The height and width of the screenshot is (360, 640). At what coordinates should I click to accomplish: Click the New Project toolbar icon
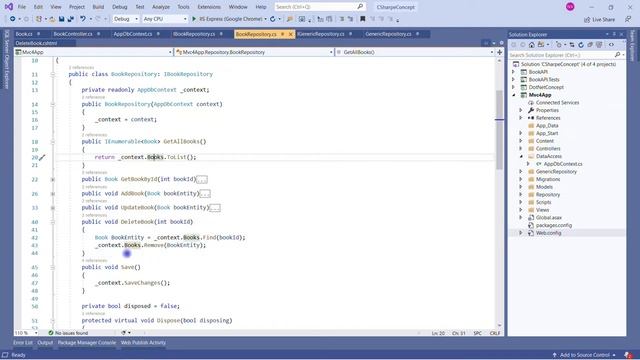39,19
